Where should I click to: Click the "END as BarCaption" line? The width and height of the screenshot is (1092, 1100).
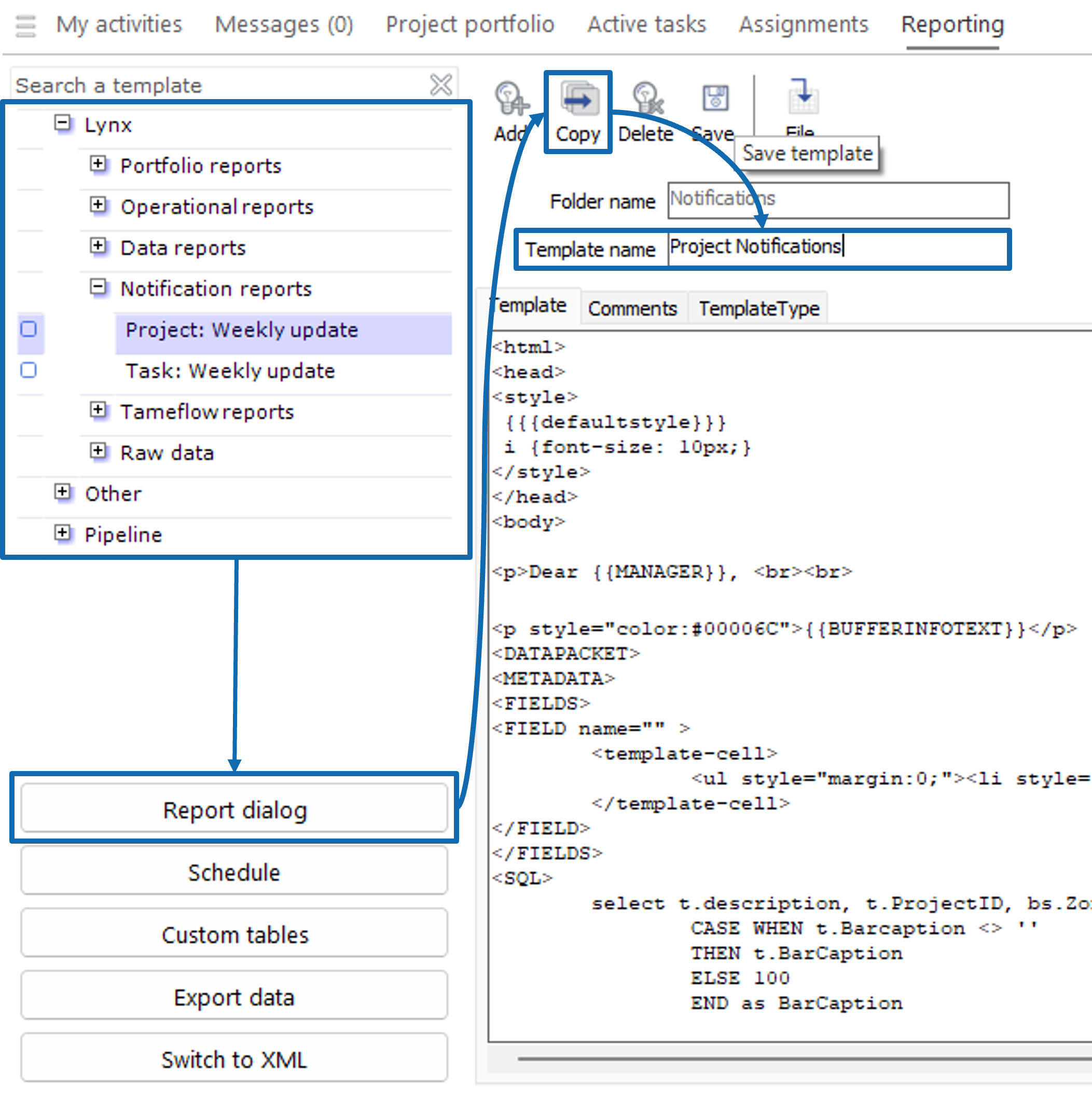click(796, 1003)
